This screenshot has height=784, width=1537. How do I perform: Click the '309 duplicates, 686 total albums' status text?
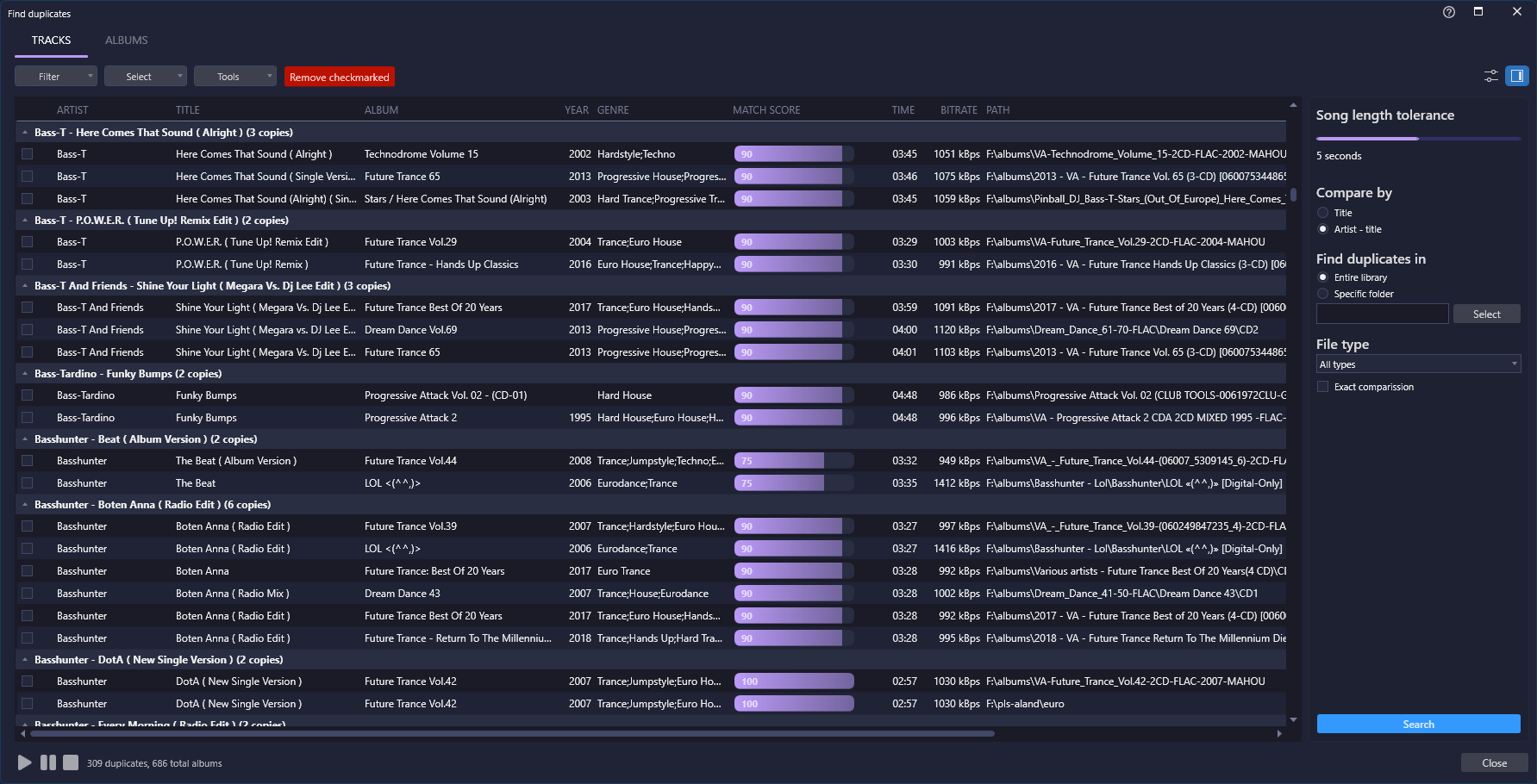click(154, 763)
